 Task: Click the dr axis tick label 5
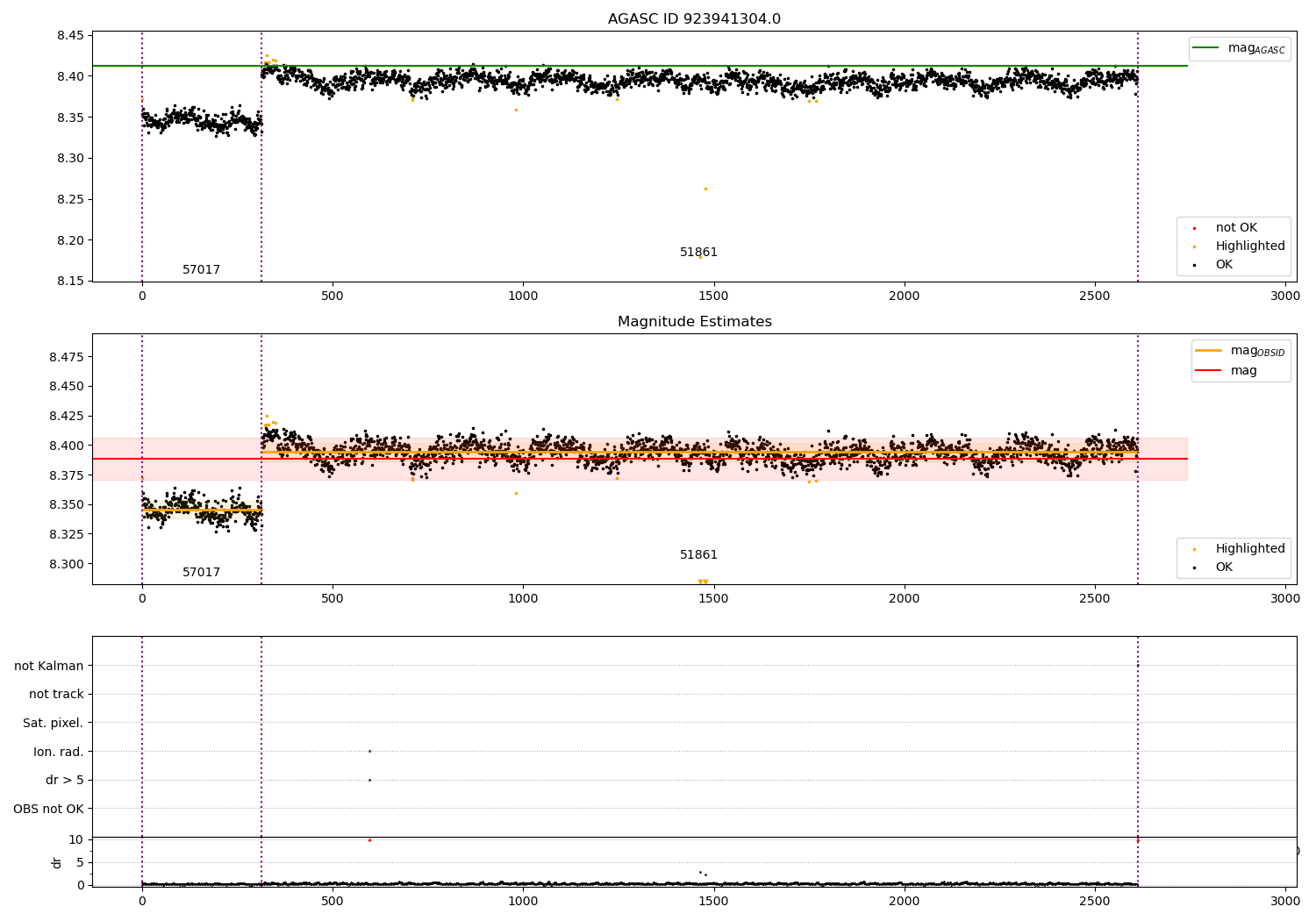(81, 863)
